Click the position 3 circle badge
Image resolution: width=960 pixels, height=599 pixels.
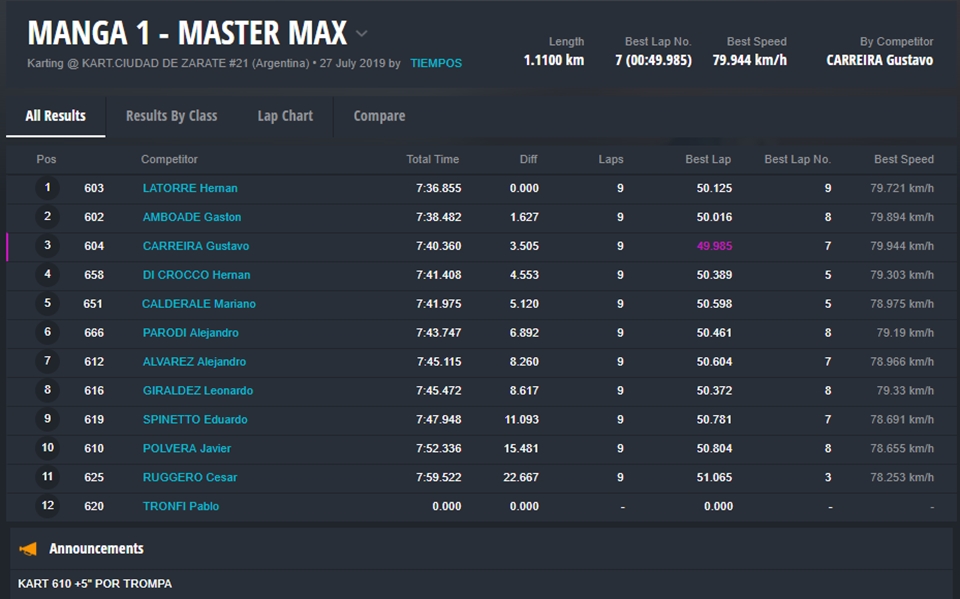pos(47,246)
